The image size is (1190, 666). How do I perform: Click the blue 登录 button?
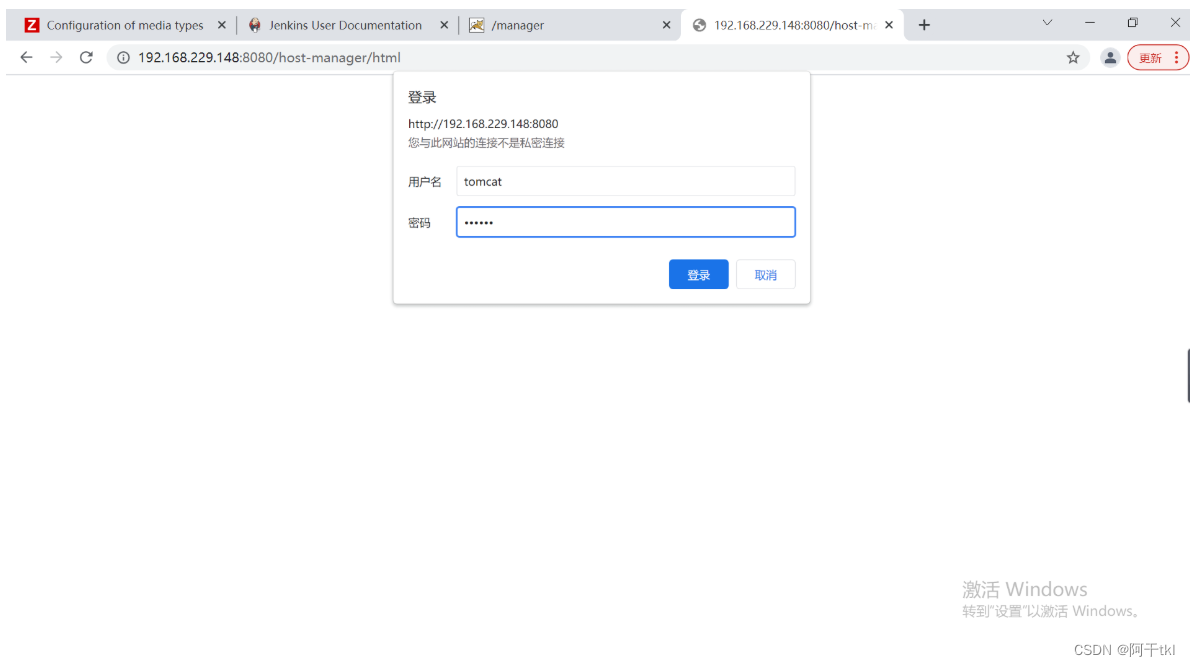click(x=698, y=275)
